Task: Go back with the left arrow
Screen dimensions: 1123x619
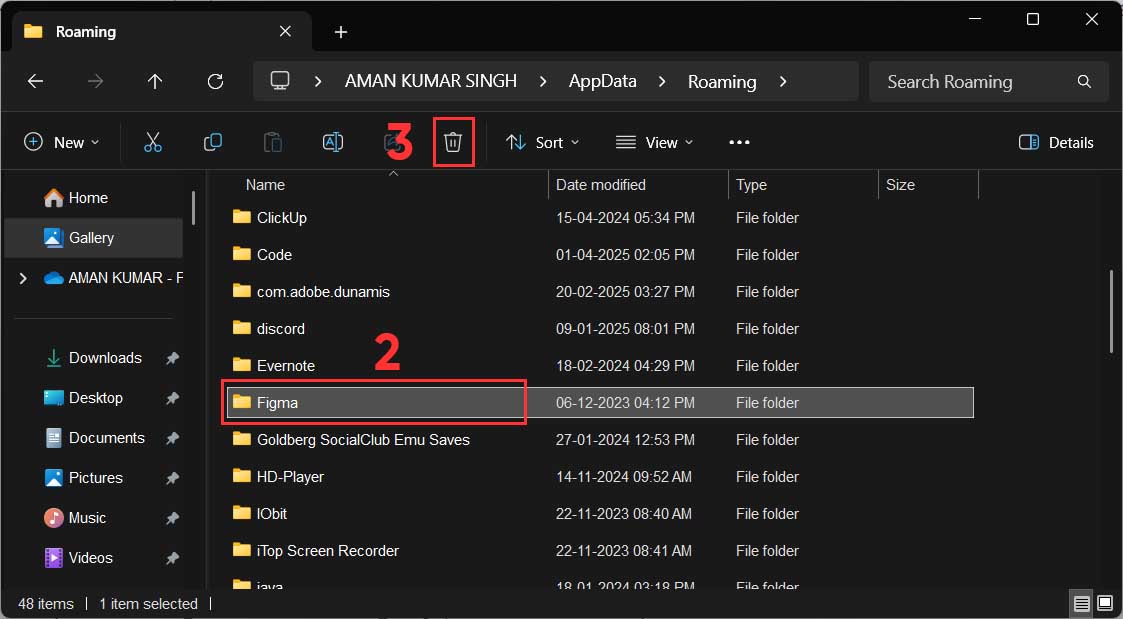Action: (35, 81)
